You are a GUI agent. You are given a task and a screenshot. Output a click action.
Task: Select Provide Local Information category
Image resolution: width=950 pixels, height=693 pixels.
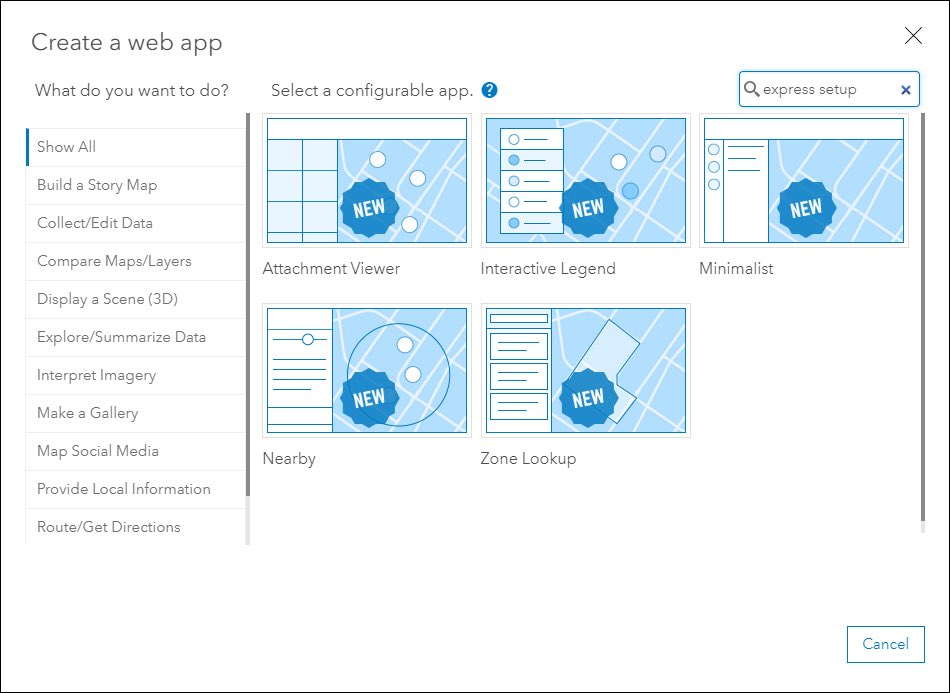(136, 489)
